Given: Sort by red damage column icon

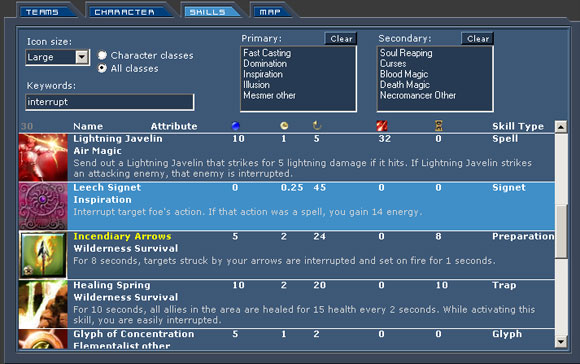Looking at the screenshot, I should pyautogui.click(x=382, y=126).
